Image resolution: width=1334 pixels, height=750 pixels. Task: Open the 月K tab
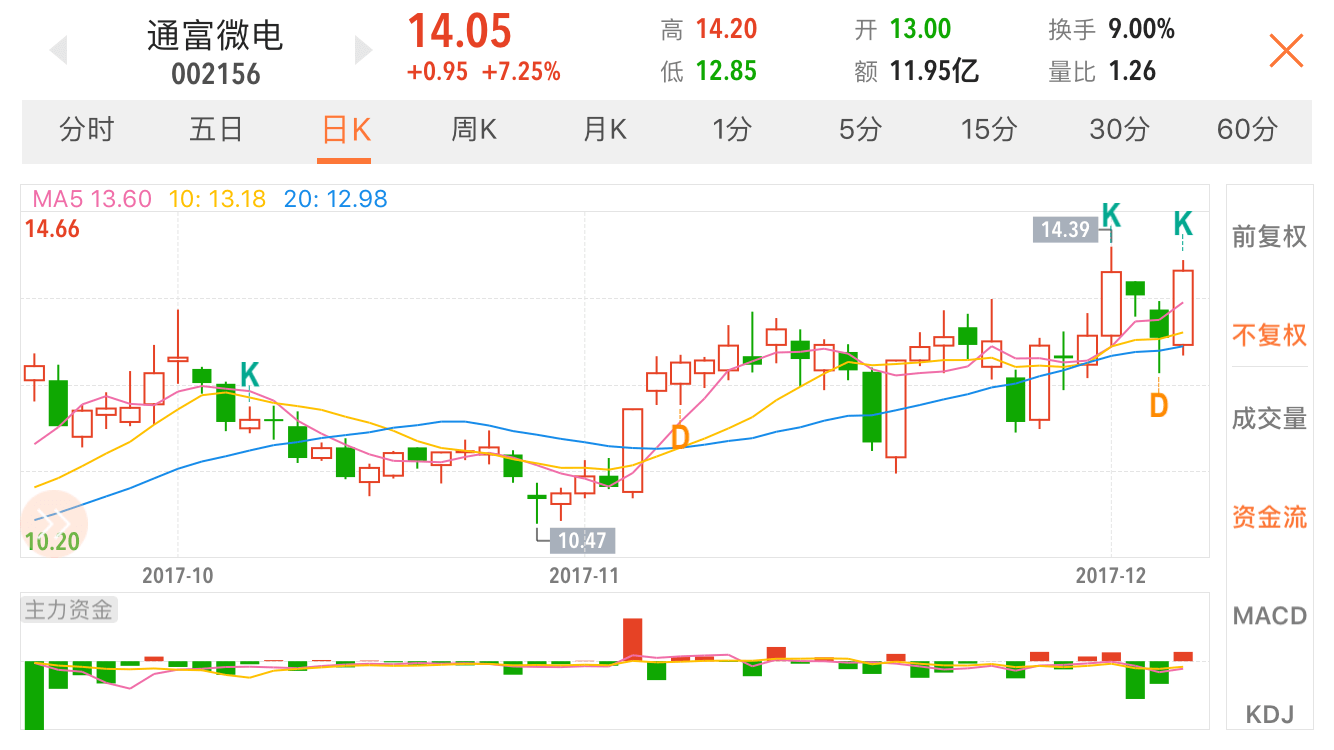coord(604,130)
